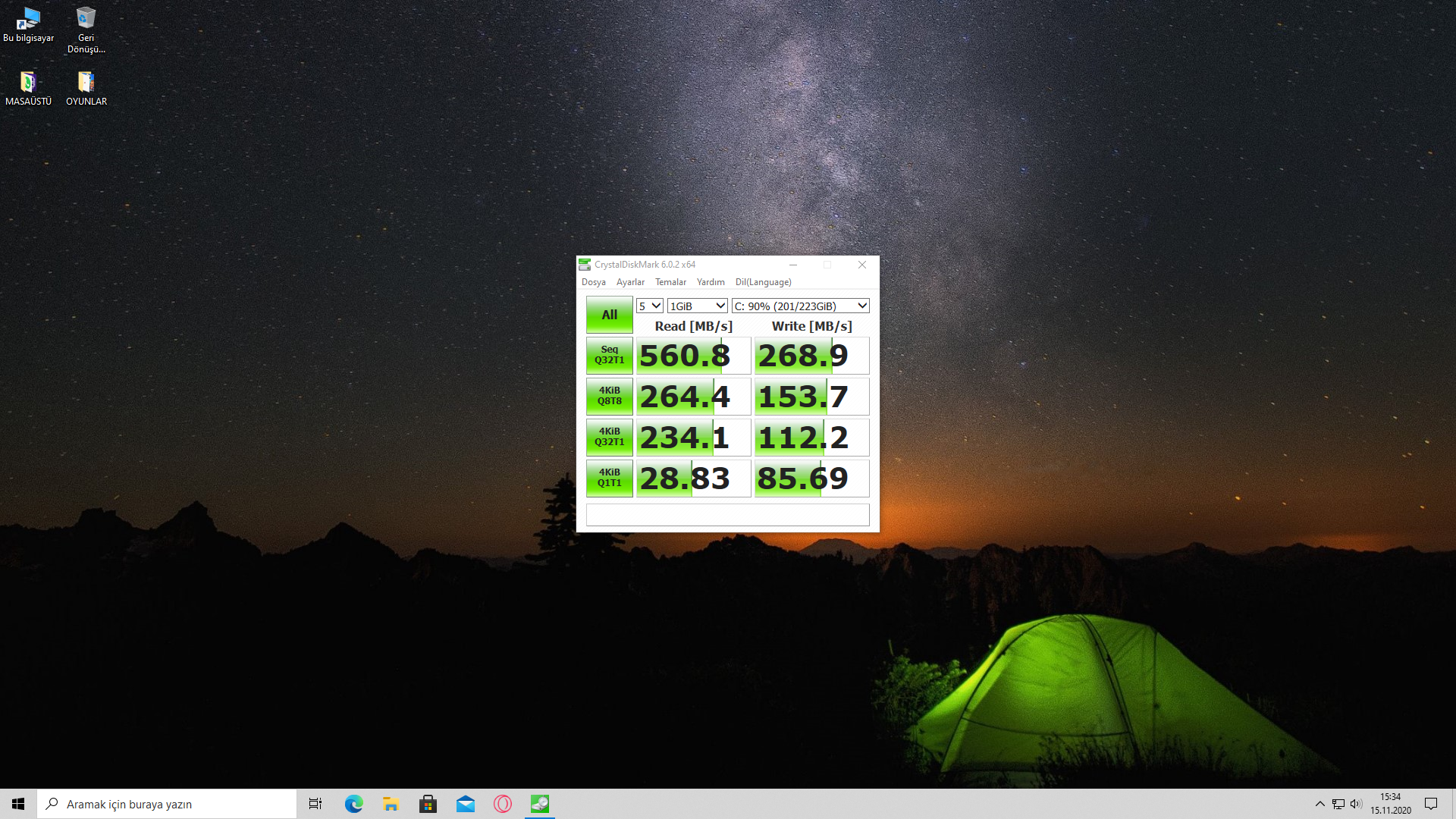Expand the test count dropdown showing 5

(650, 306)
